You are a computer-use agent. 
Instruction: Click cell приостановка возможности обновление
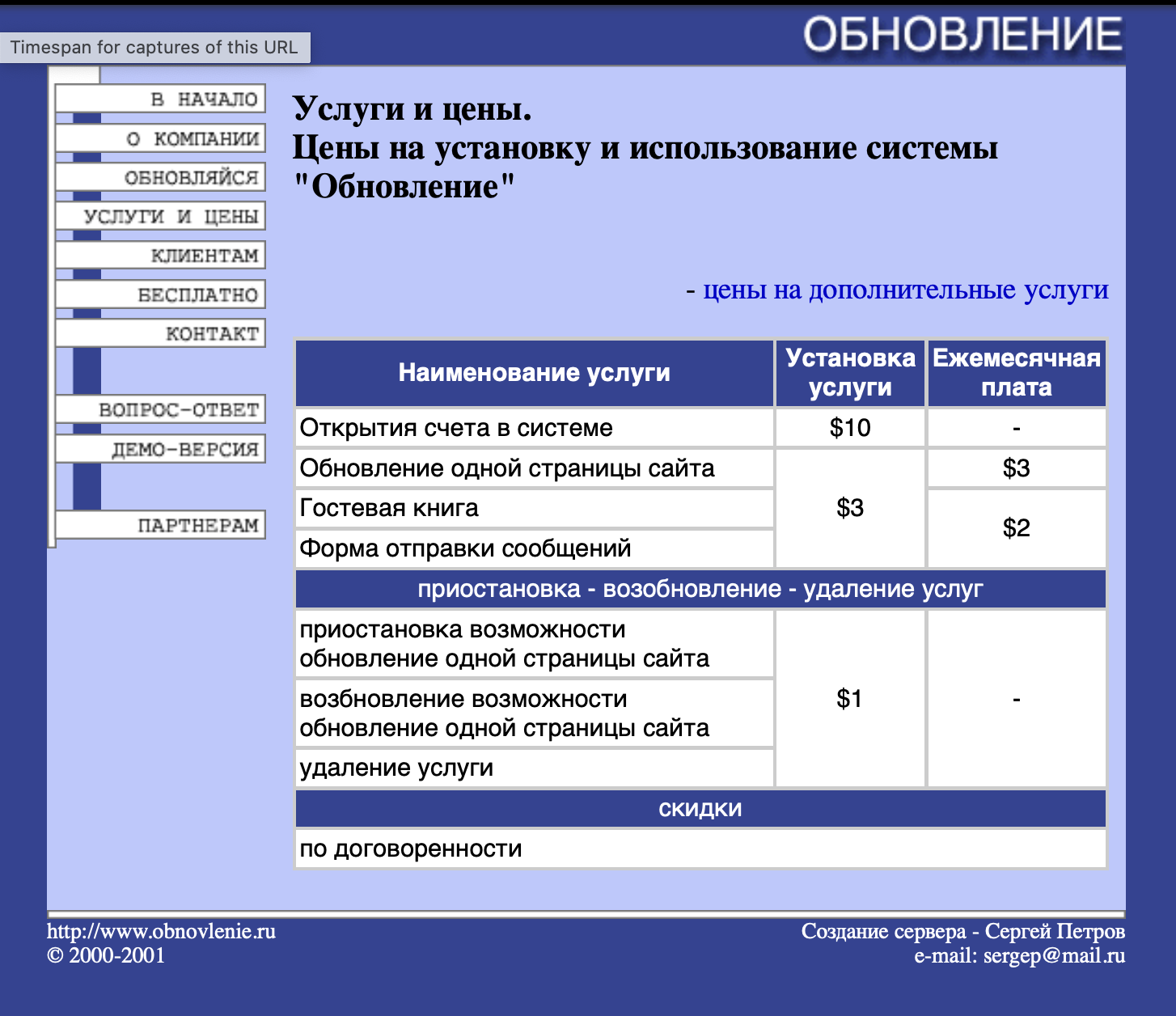(535, 644)
